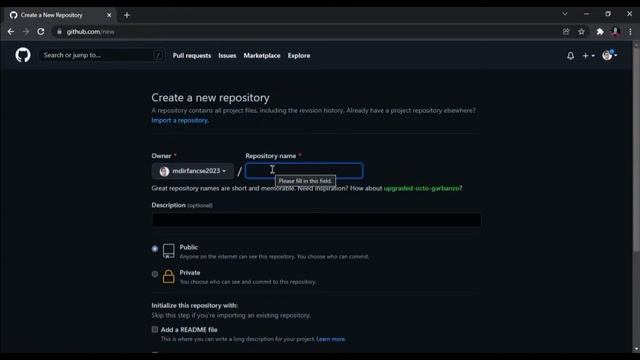Restore down the browser window

tap(608, 14)
